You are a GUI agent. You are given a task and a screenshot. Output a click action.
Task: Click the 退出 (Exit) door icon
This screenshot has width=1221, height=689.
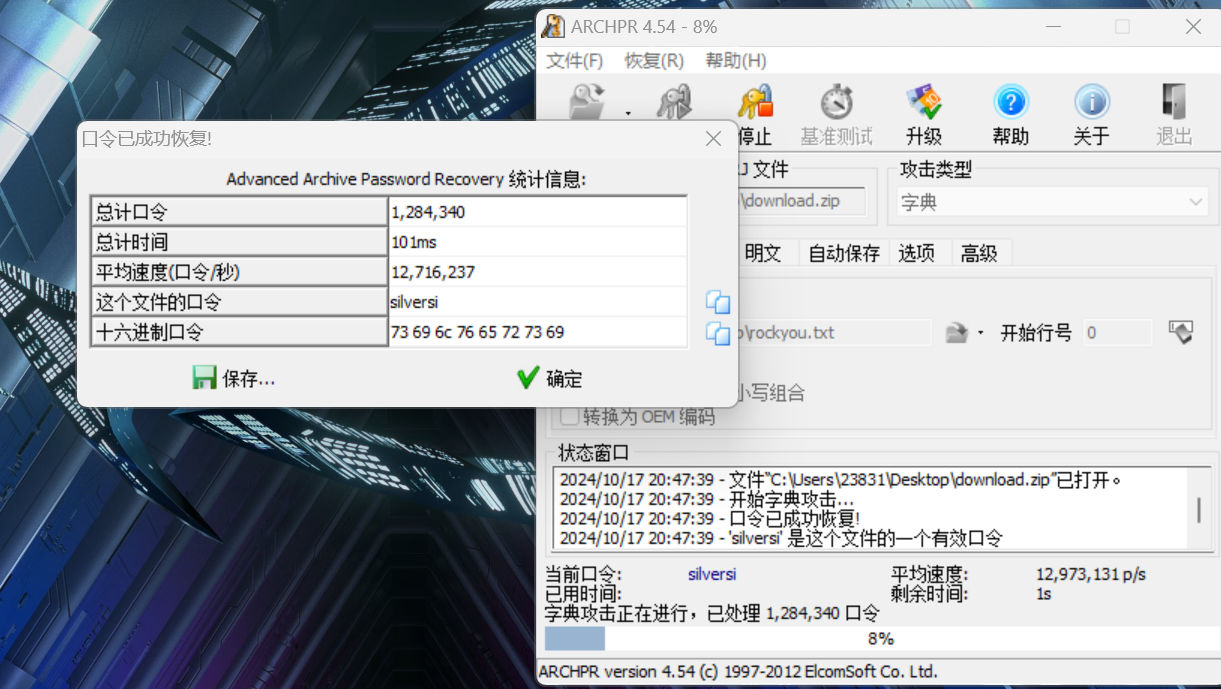coord(1174,115)
